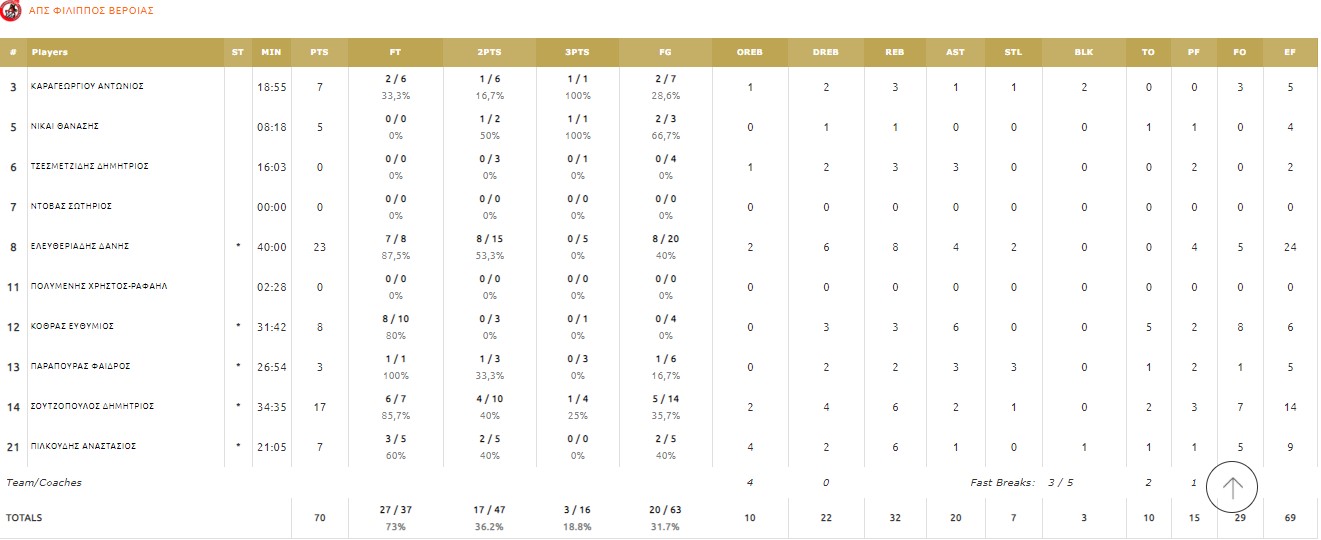Click the ΑΠΣ ΦΙΛΙΠΠΟΣ ΒΕΡΟΙΑΣ team logo
Viewport: 1321px width, 540px height.
pos(11,11)
